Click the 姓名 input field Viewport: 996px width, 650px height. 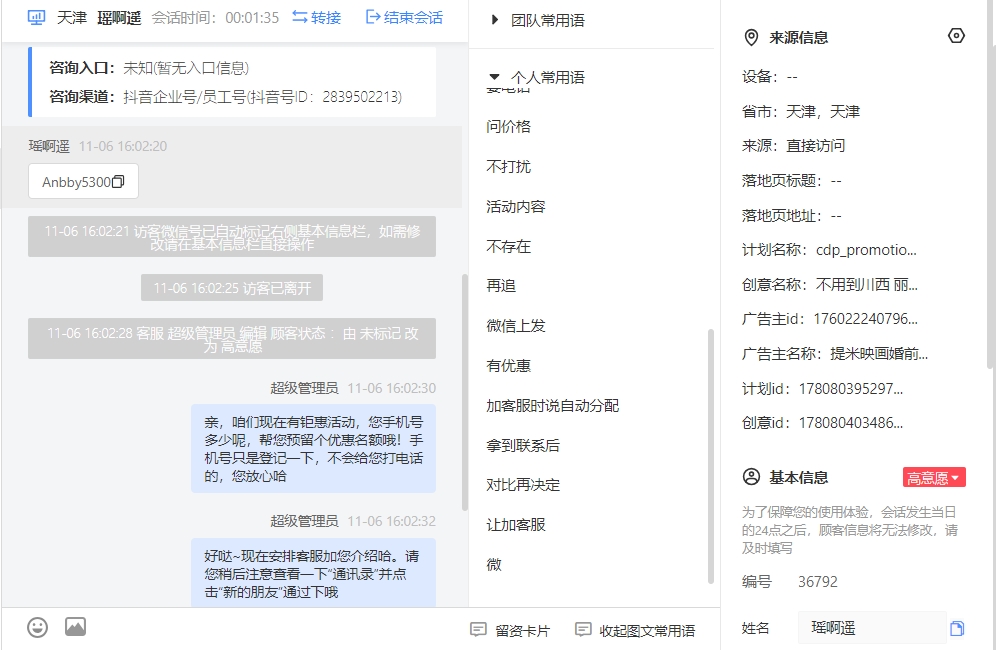coord(872,628)
